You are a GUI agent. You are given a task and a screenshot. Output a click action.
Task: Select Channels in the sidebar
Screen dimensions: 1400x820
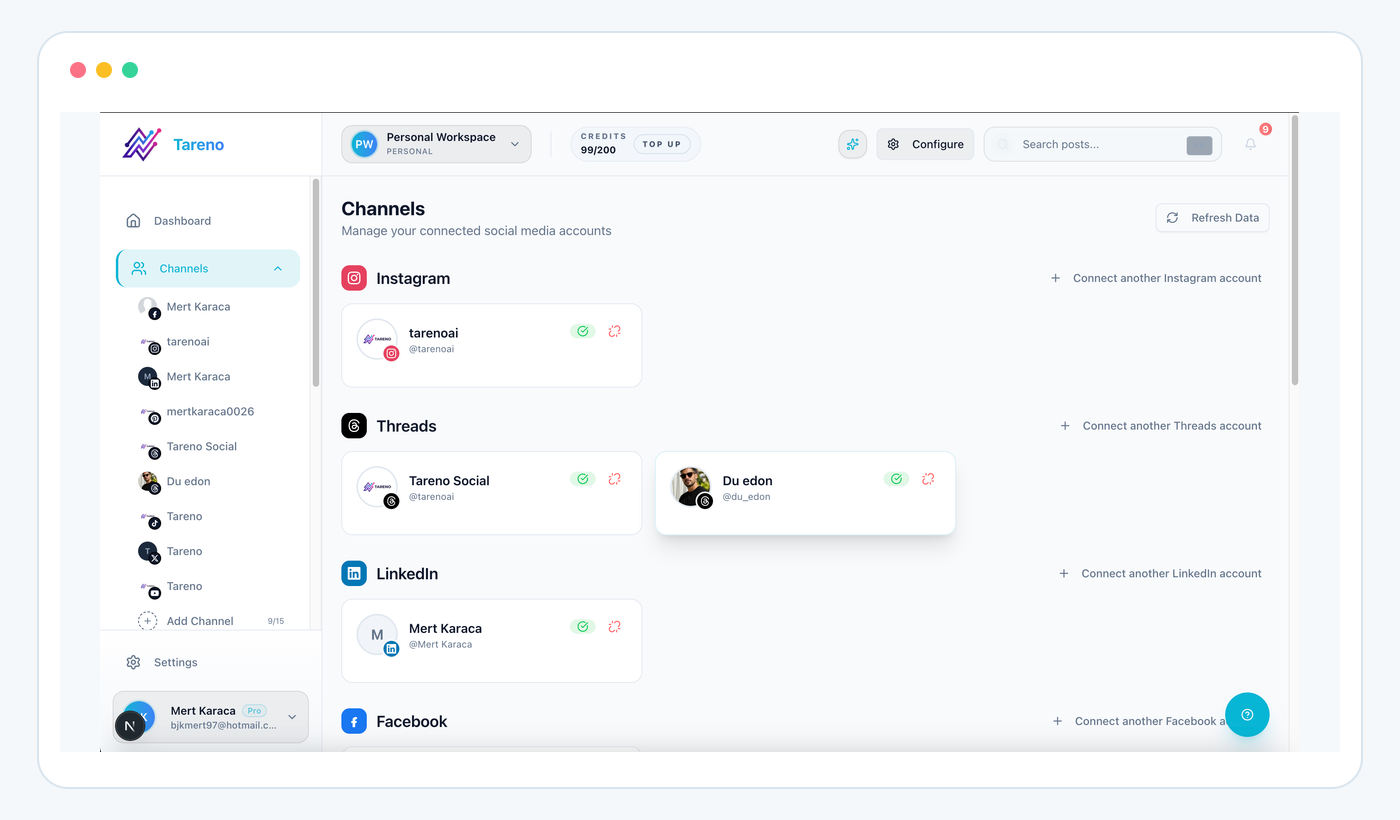(x=208, y=268)
